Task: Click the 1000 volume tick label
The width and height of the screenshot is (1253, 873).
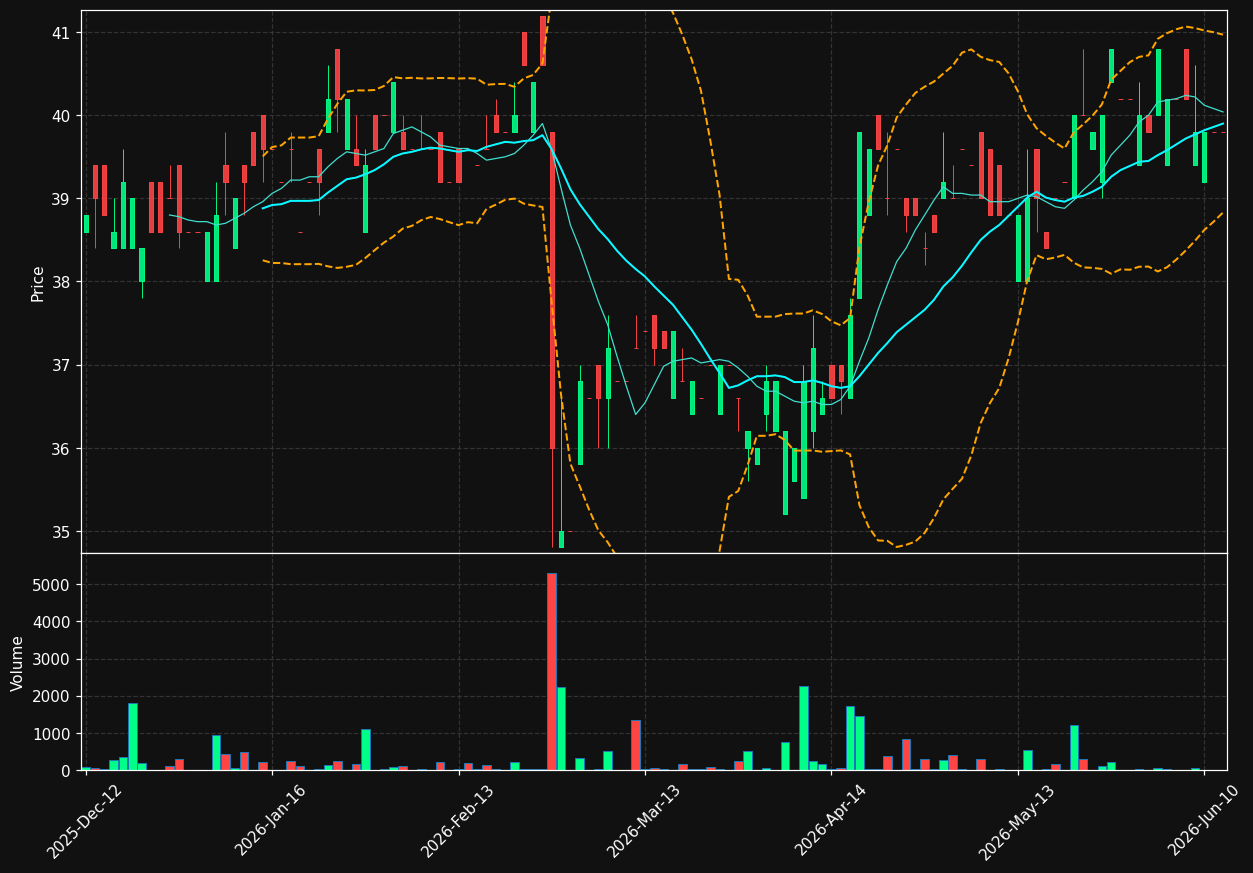Action: pos(54,734)
